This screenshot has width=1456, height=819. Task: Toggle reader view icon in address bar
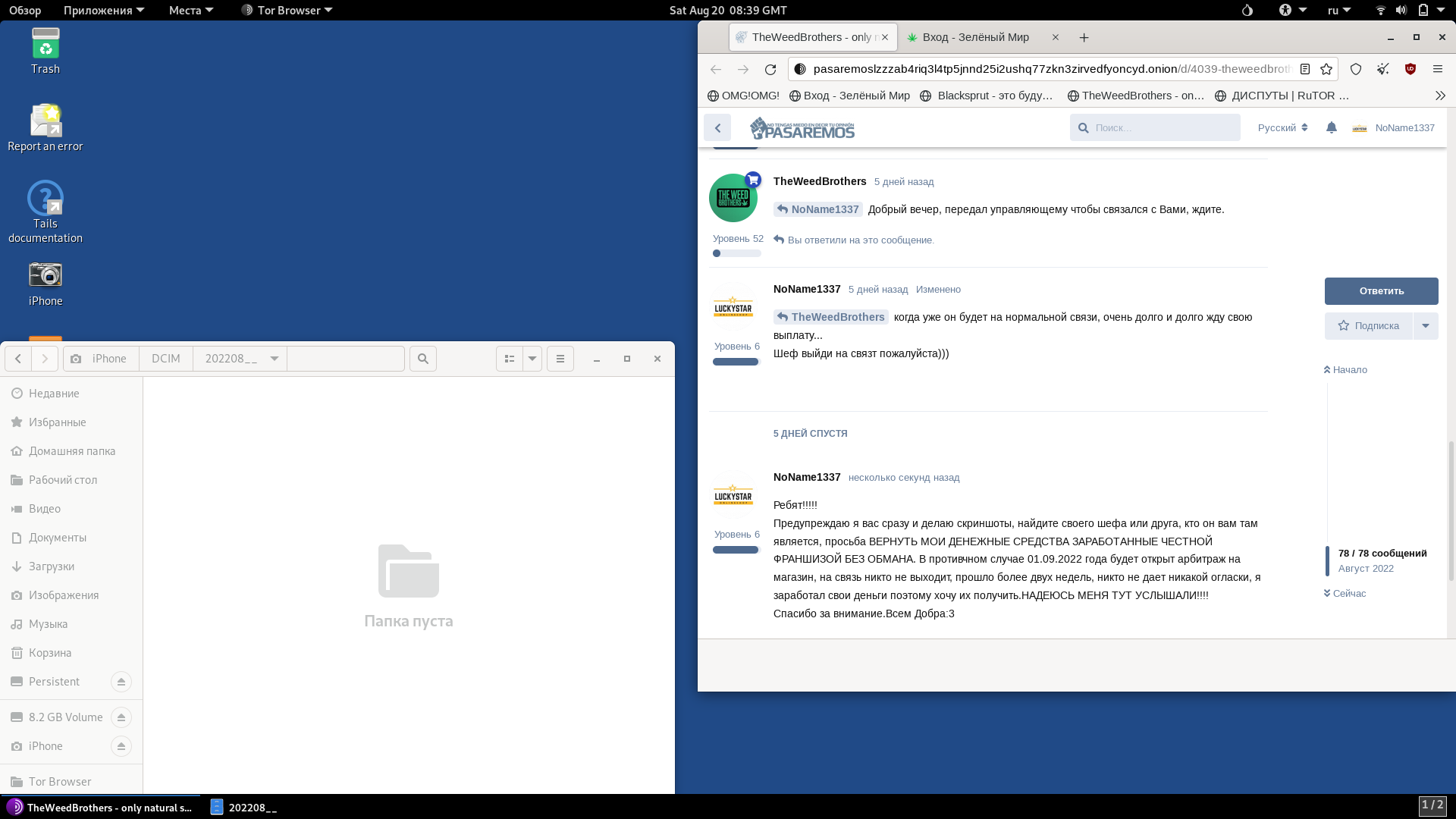(1305, 69)
